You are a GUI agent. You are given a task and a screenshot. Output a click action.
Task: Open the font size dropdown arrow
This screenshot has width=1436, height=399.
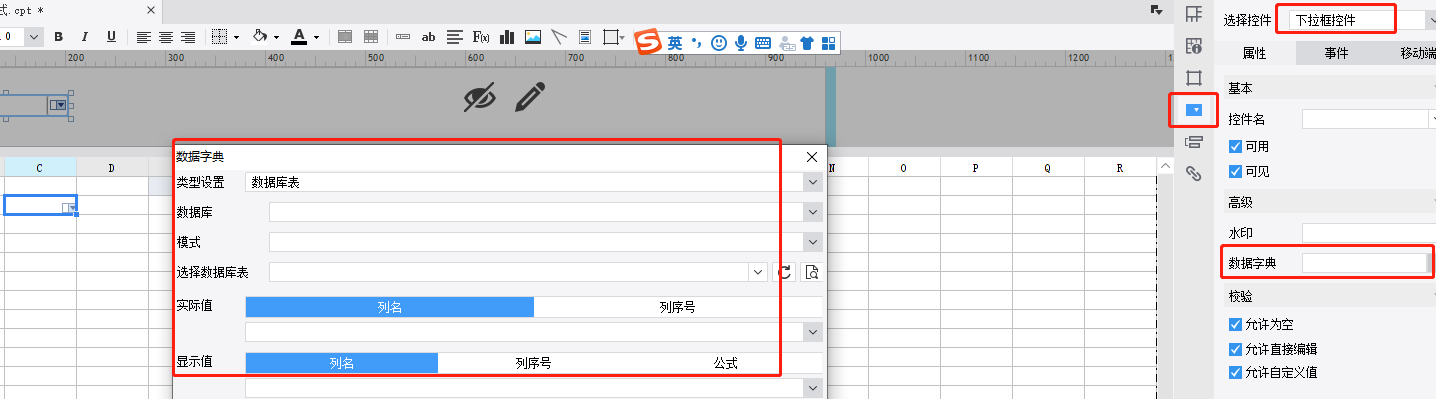click(33, 37)
